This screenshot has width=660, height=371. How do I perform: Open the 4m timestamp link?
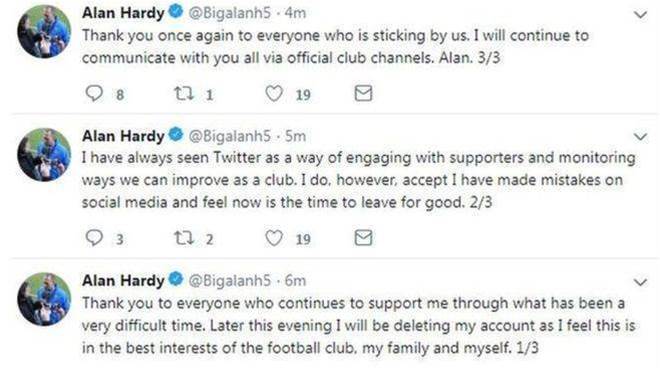click(295, 13)
